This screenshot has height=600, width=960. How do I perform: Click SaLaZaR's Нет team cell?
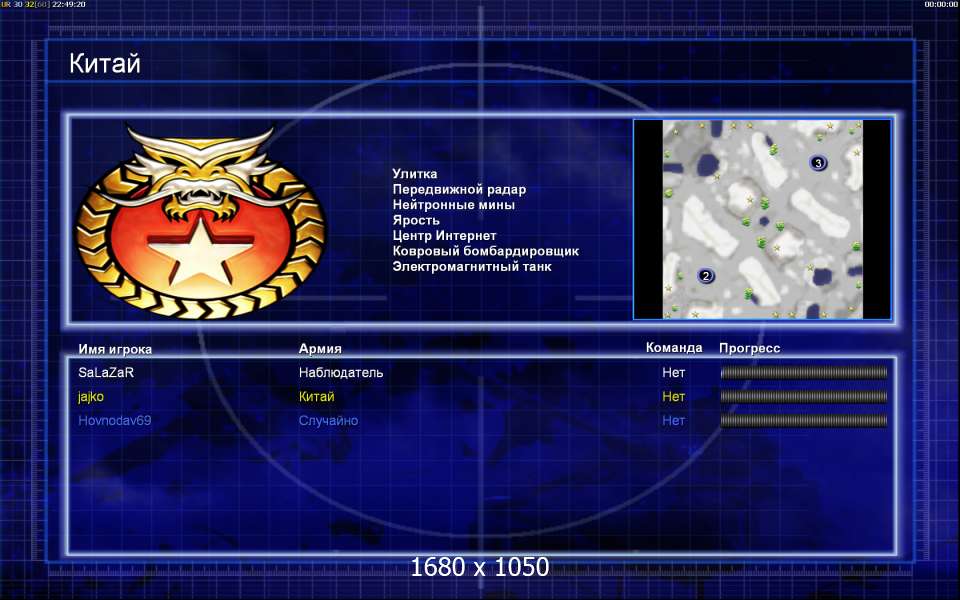(673, 372)
